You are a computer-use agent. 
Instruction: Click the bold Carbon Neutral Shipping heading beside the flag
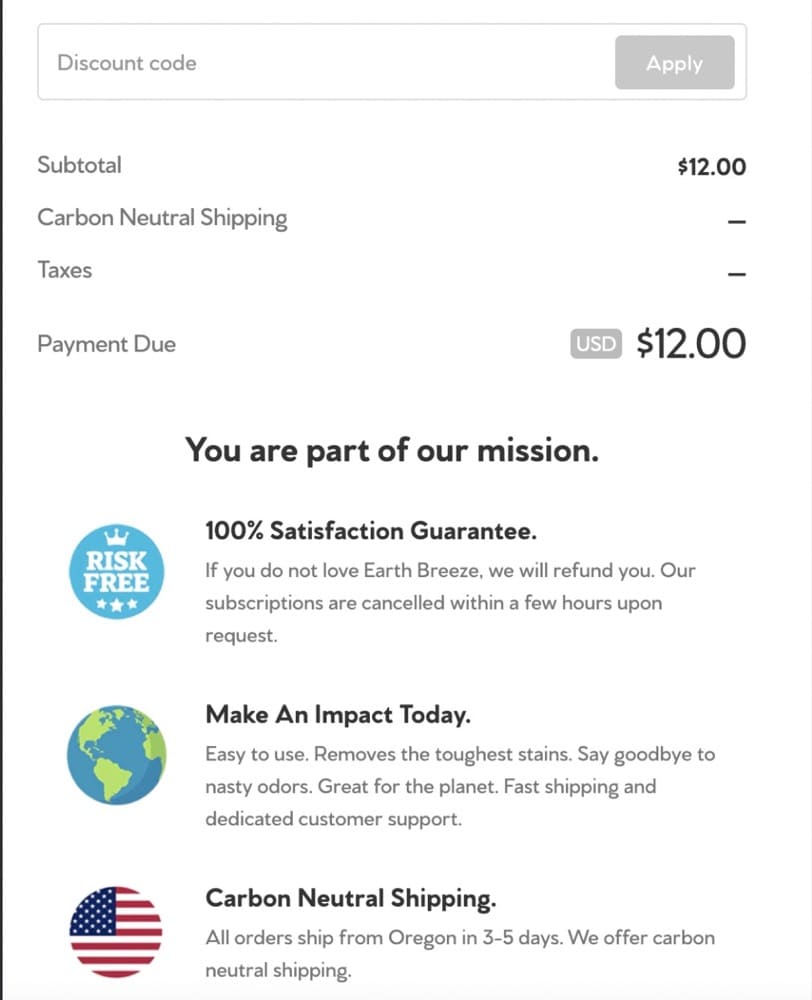click(x=350, y=898)
